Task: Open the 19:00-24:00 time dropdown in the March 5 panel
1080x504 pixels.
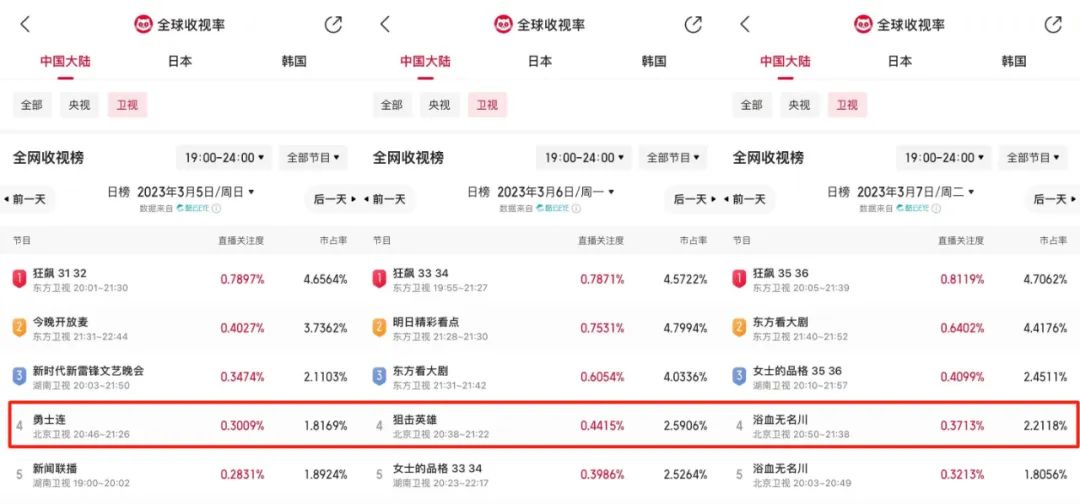Action: click(x=224, y=157)
